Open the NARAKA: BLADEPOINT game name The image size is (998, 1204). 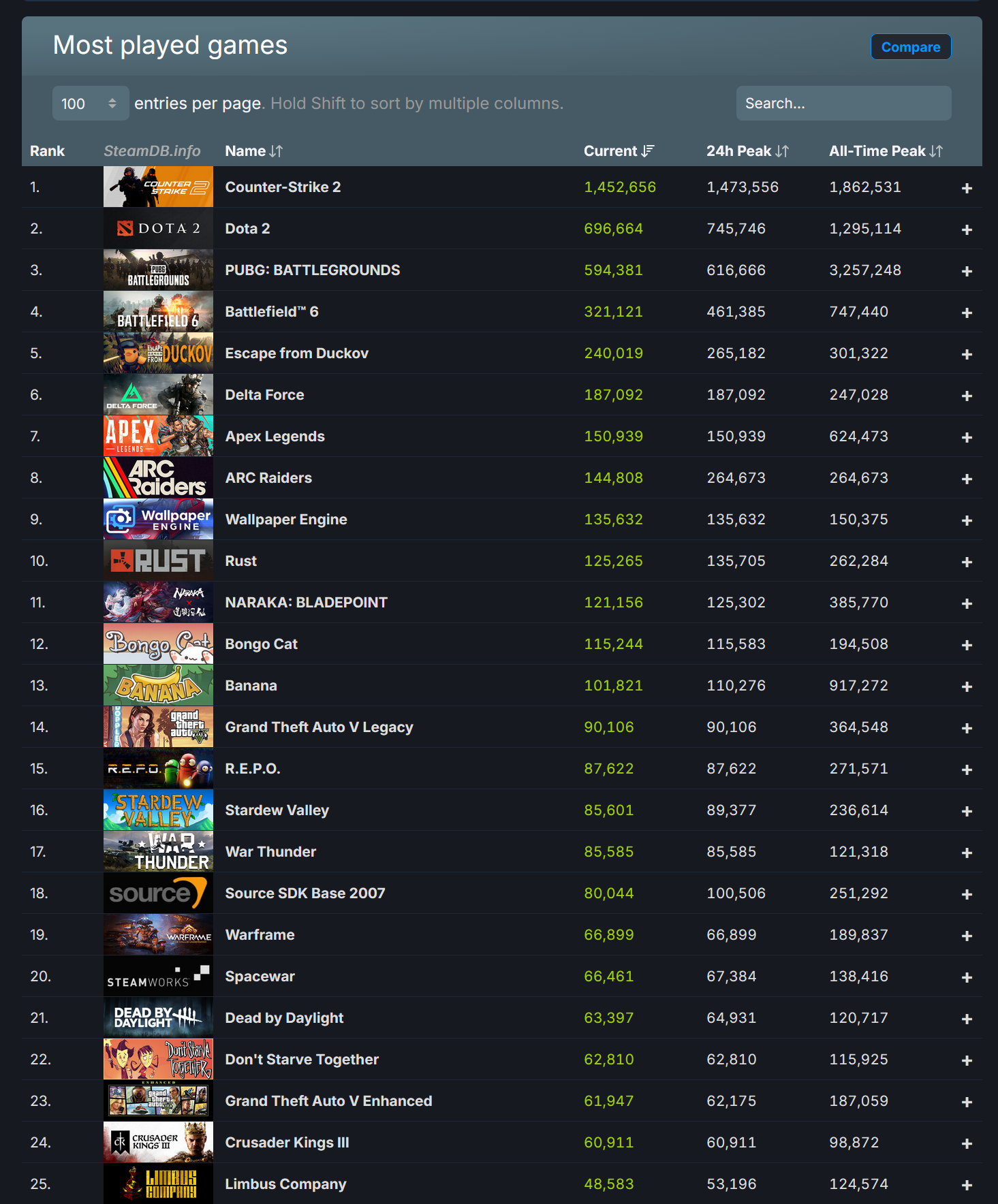pyautogui.click(x=306, y=602)
